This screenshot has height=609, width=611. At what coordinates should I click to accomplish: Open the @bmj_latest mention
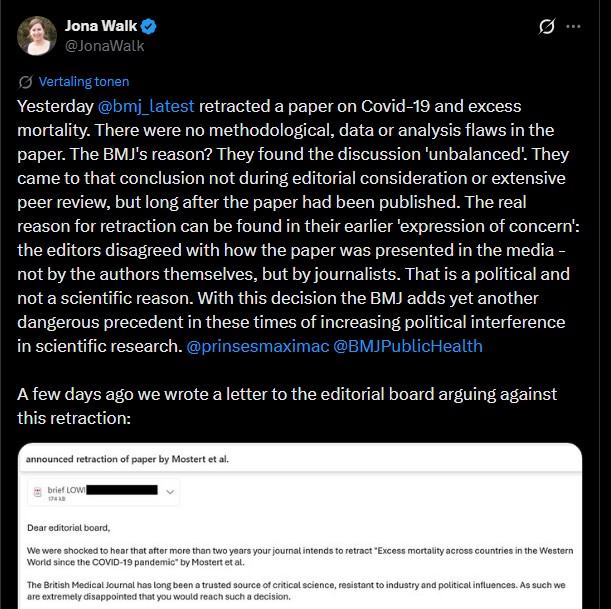(146, 106)
